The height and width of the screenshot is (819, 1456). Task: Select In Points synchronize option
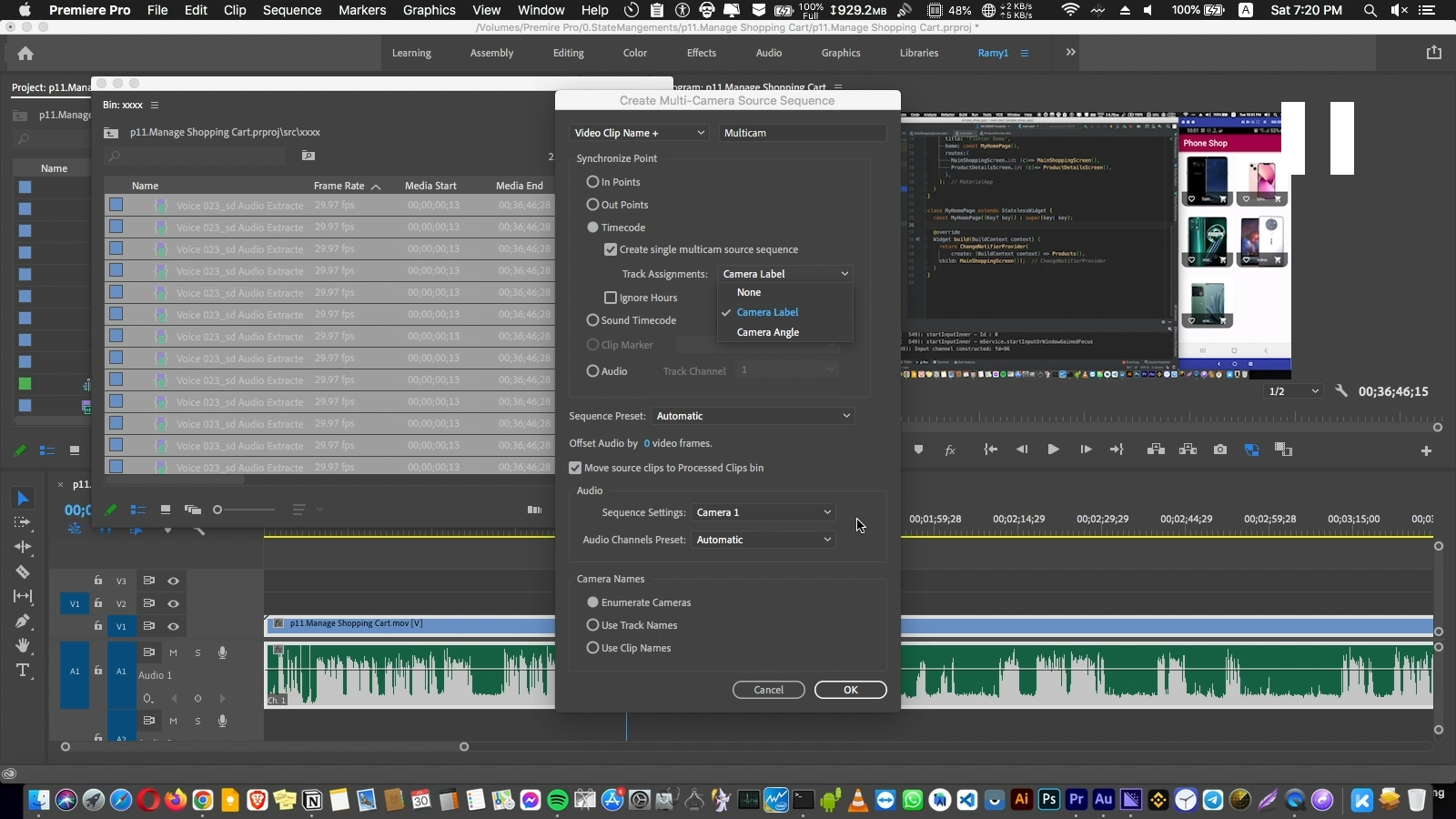click(x=592, y=182)
